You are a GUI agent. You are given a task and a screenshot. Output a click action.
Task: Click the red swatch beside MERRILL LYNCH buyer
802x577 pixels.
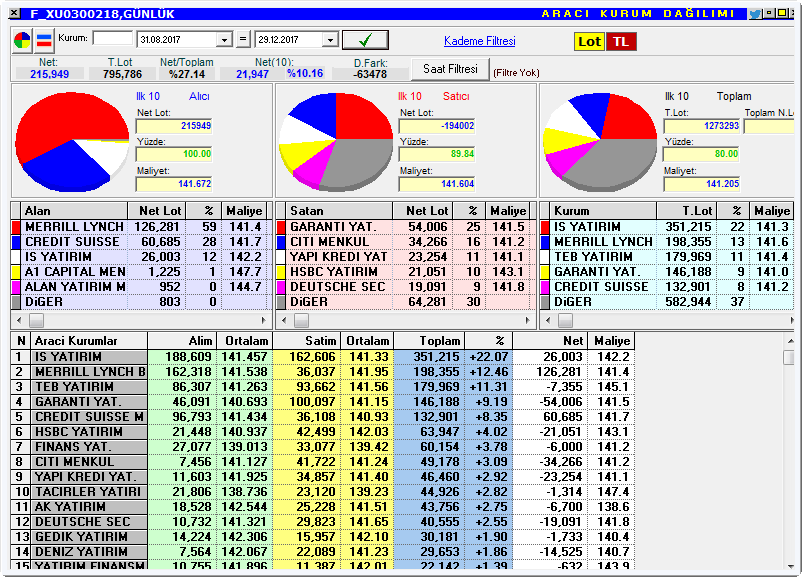coord(15,227)
